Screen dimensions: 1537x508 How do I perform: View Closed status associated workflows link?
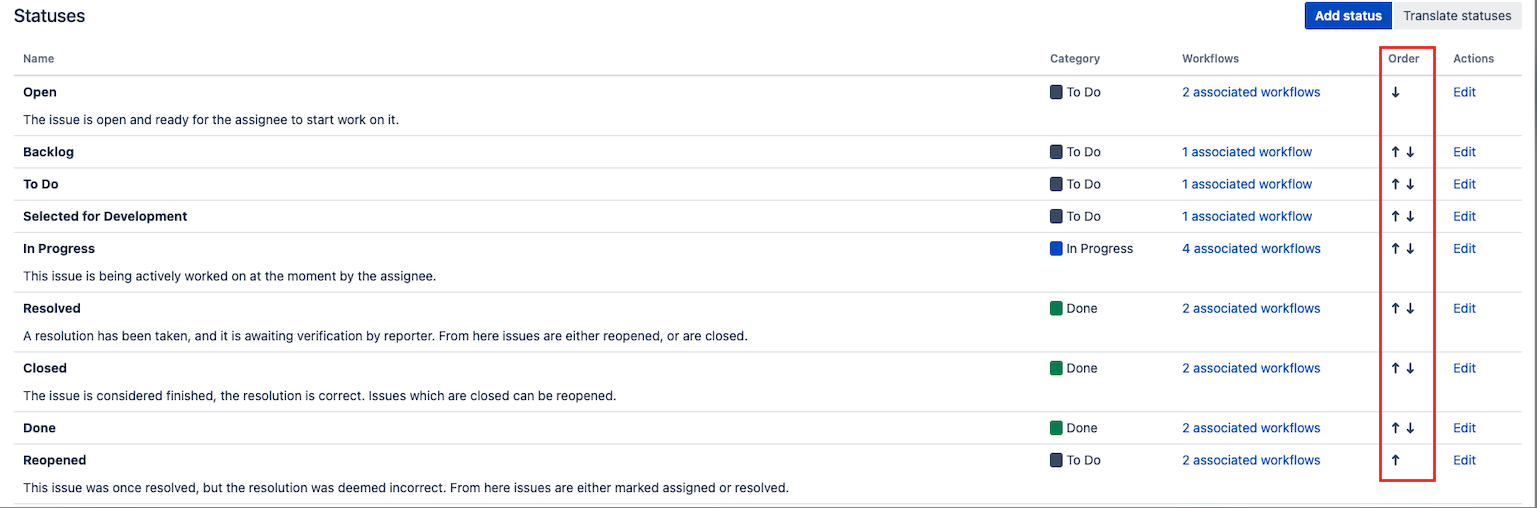1251,369
